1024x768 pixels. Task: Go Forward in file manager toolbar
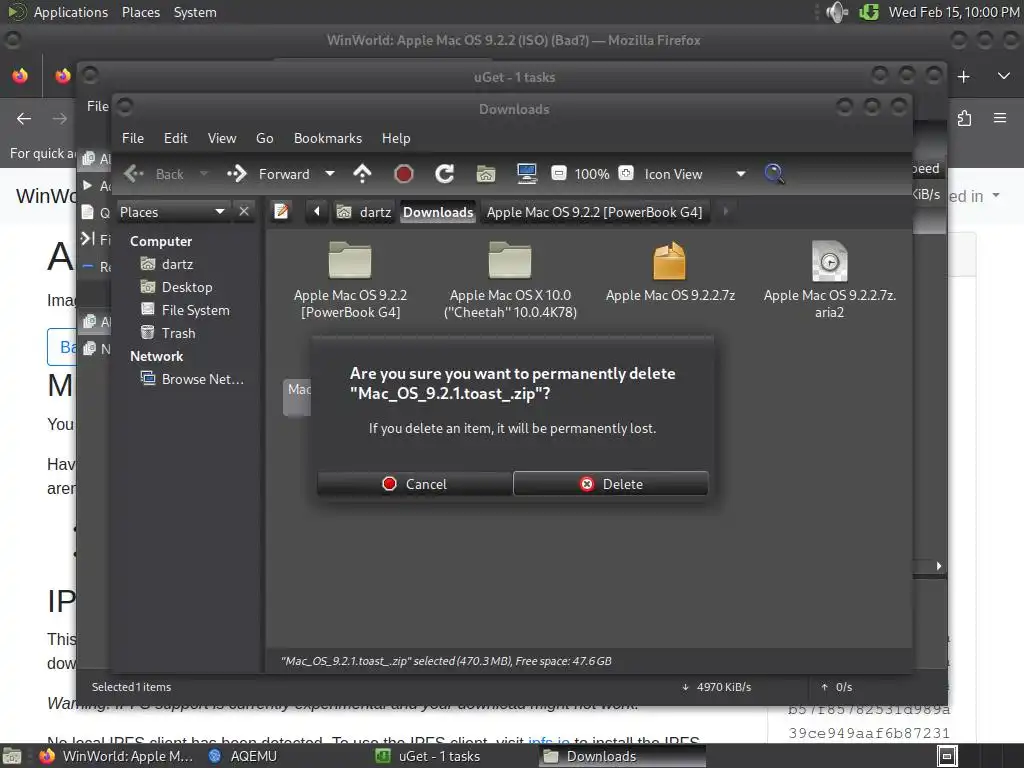(268, 174)
